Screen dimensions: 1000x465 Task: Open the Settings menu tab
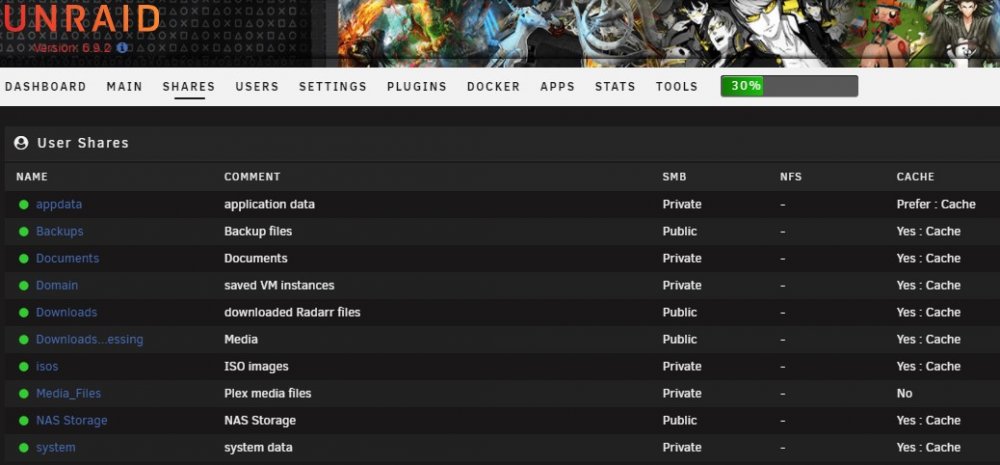[x=333, y=87]
